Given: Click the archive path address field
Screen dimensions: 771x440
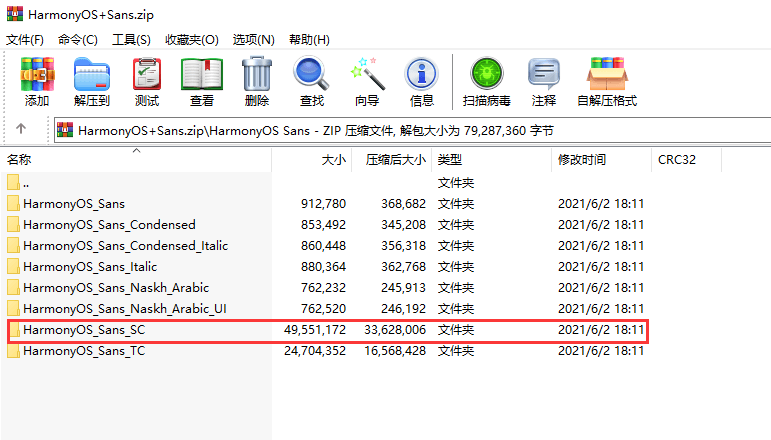Looking at the screenshot, I should point(412,130).
